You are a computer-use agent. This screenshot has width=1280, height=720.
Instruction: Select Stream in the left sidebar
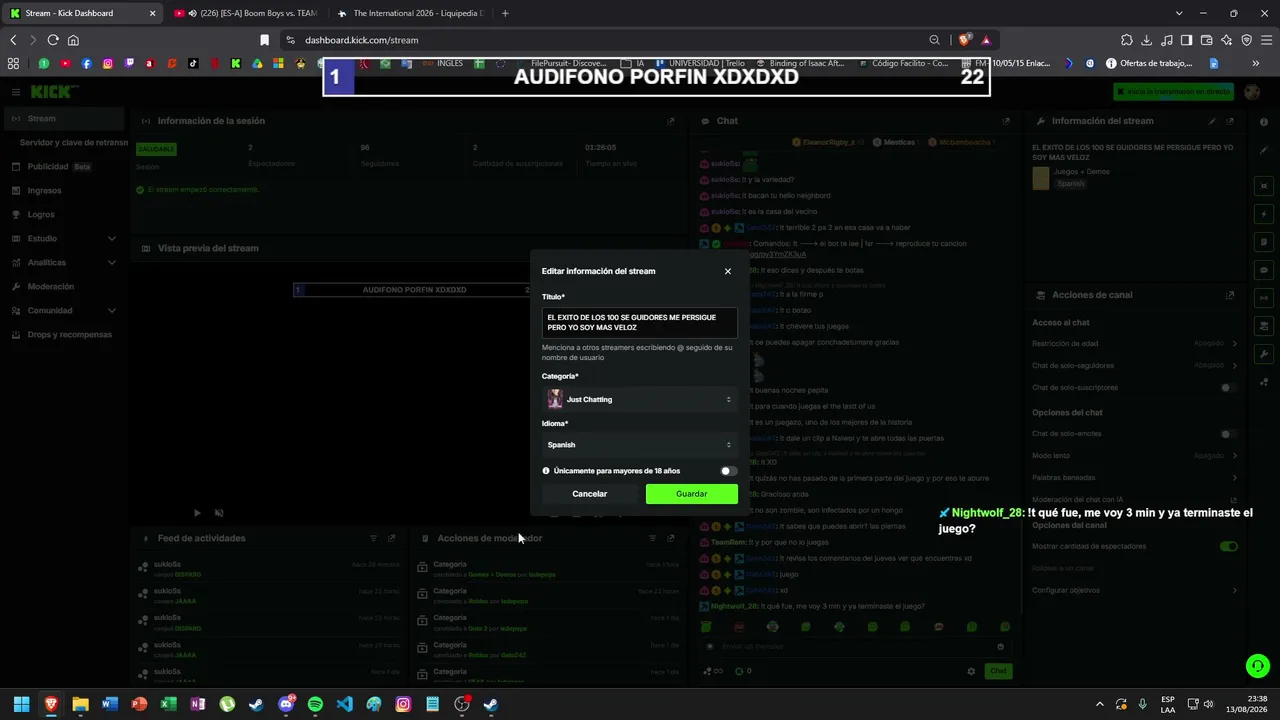[x=65, y=118]
